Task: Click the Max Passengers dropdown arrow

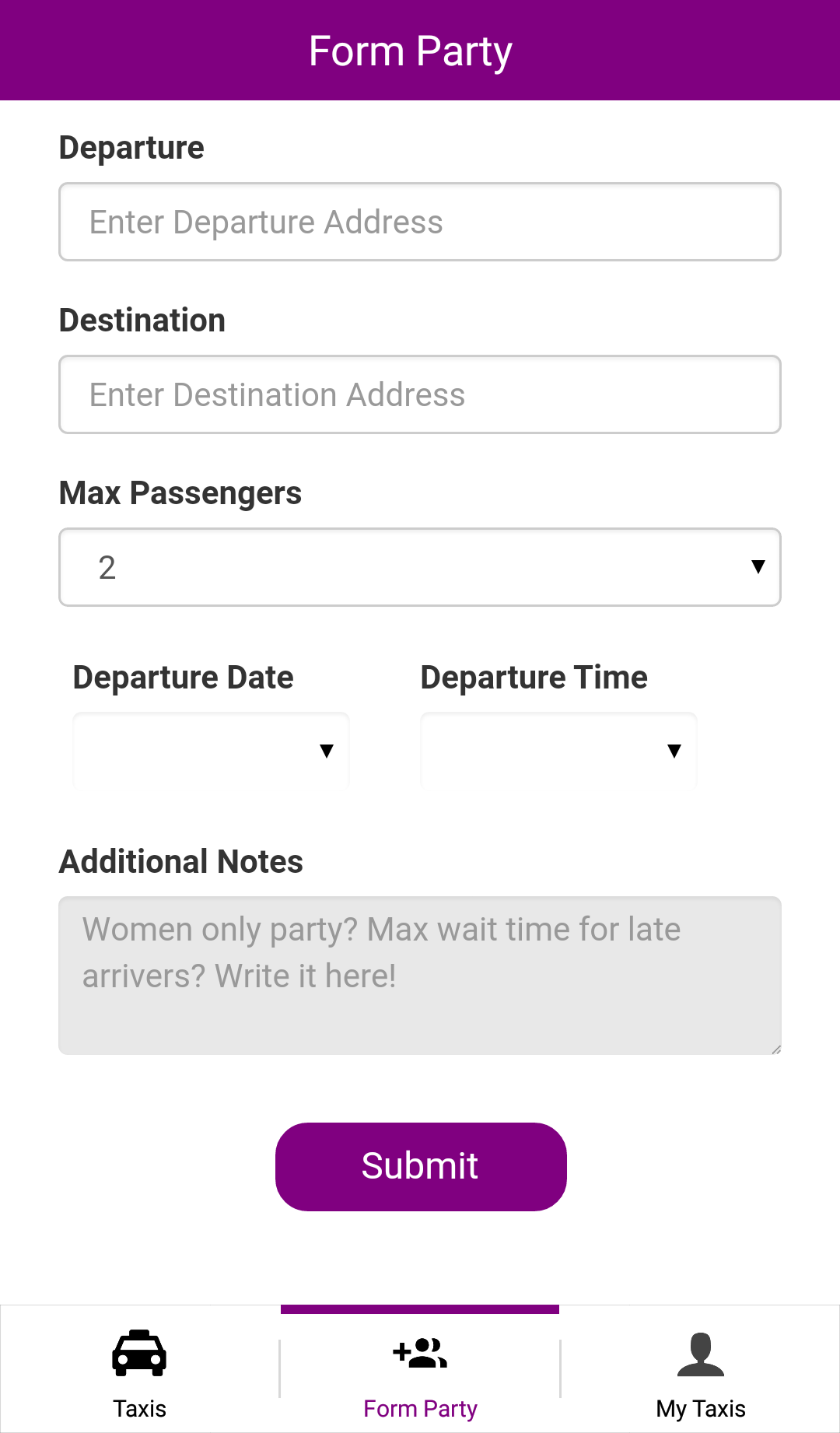Action: 758,566
